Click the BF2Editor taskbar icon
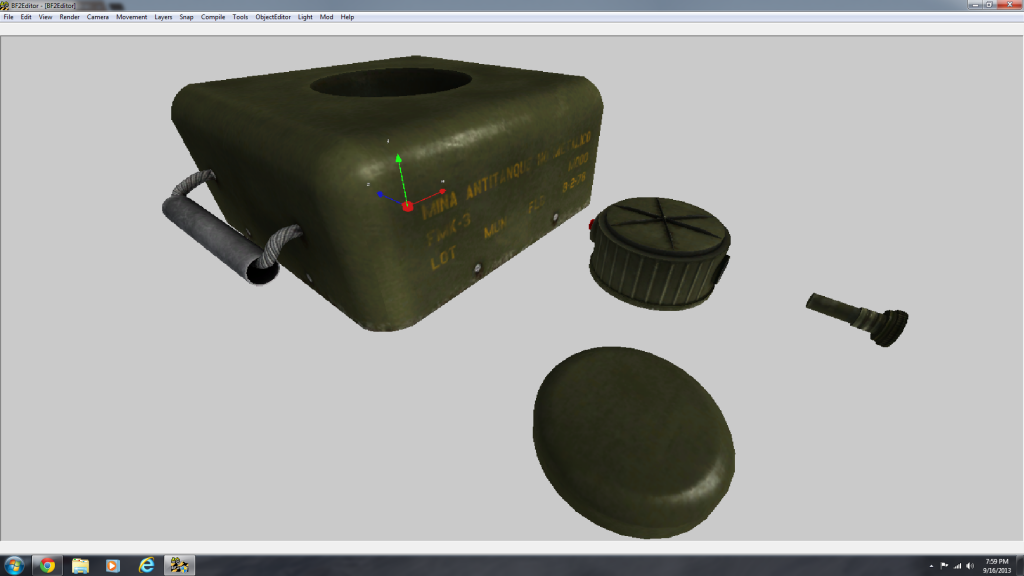 point(179,565)
